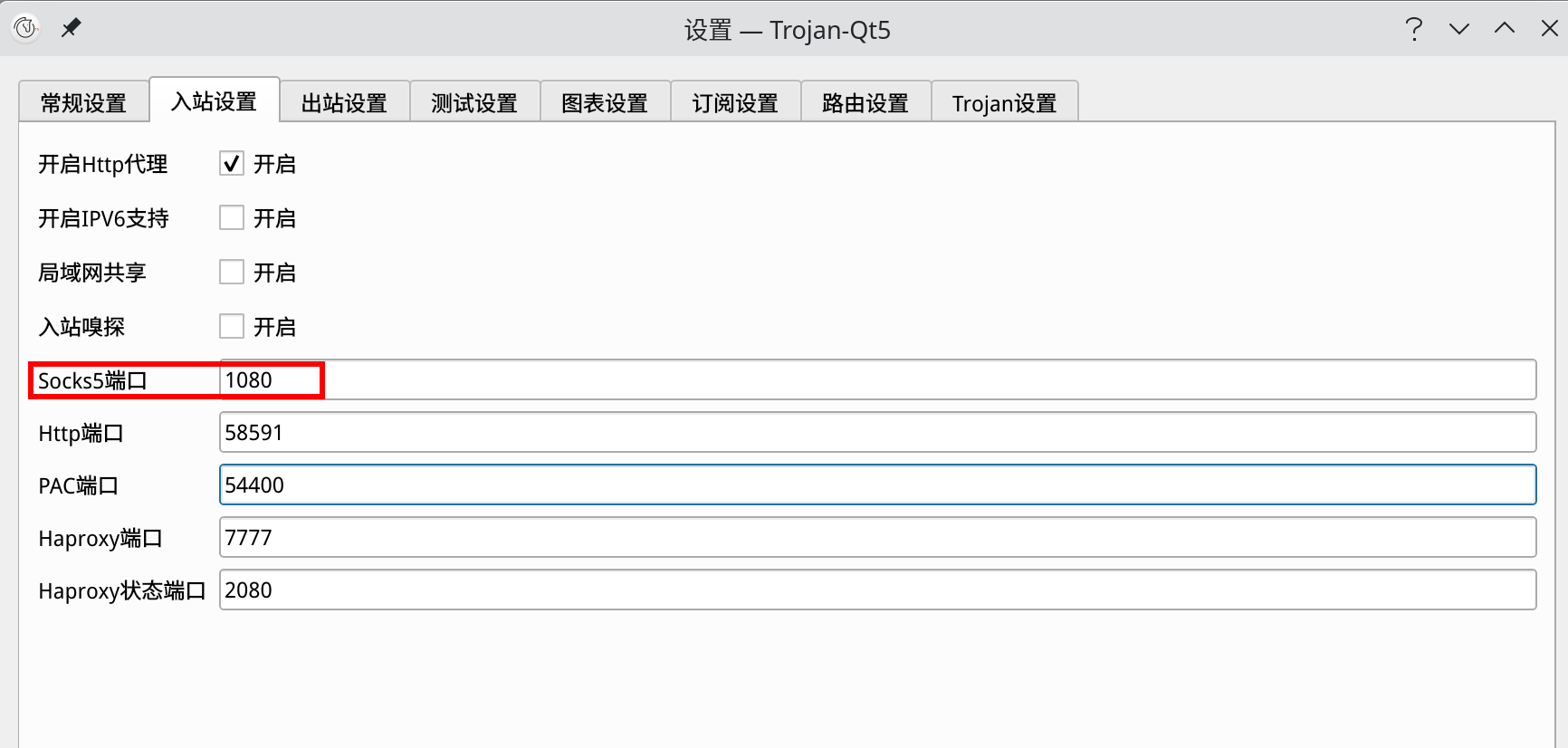Go to the 测试设置 tab
This screenshot has height=748, width=1568.
point(474,103)
